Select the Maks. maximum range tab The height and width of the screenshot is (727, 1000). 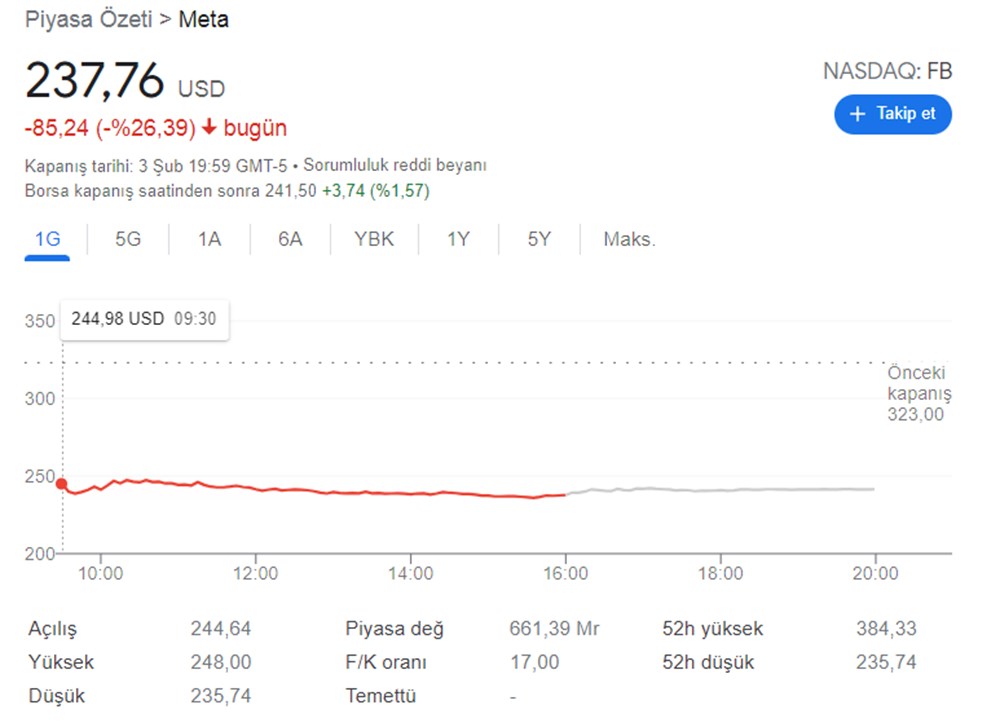click(x=629, y=240)
